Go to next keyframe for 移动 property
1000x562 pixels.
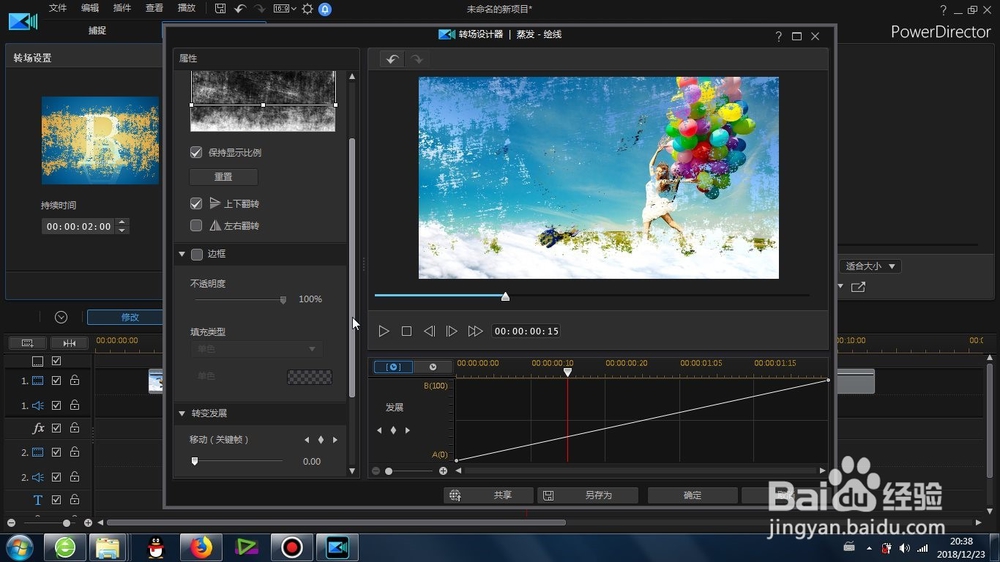click(335, 440)
